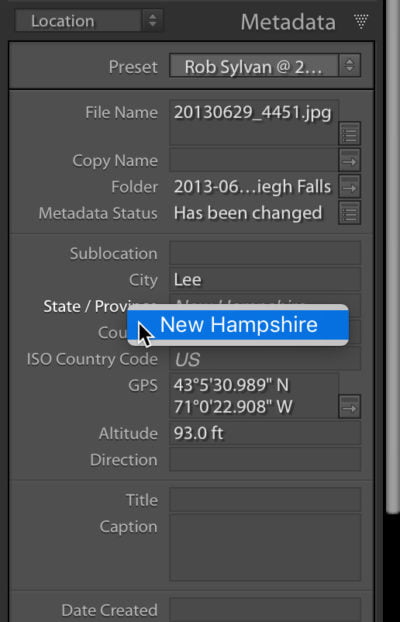Image resolution: width=400 pixels, height=622 pixels.
Task: Click the ISO Country Code field US
Action: (x=265, y=359)
